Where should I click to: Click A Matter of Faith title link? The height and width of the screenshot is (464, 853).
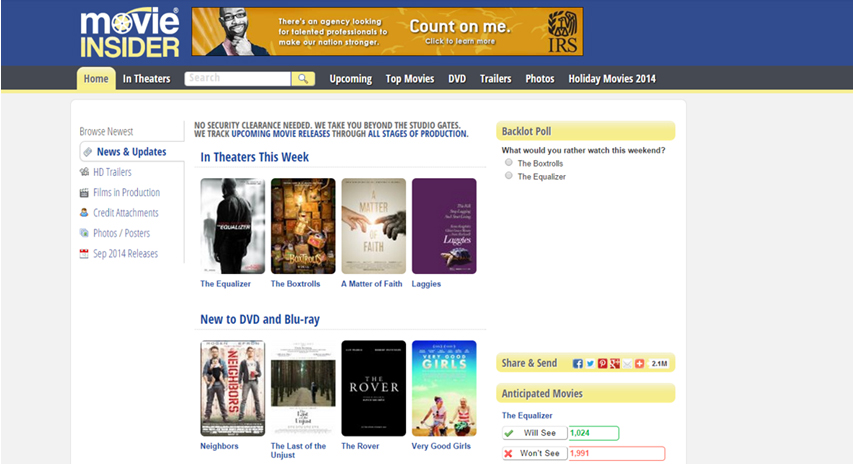[372, 284]
